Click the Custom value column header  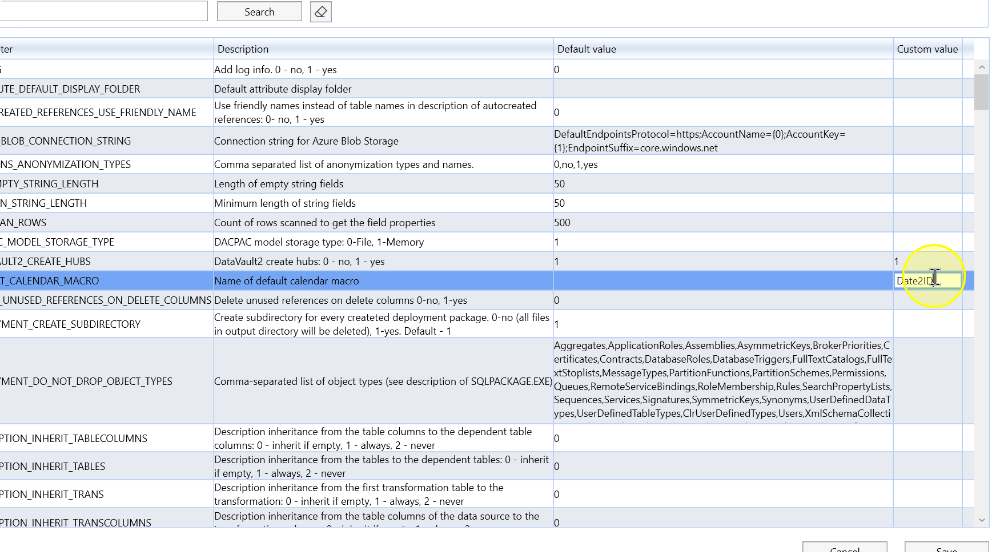pyautogui.click(x=927, y=49)
